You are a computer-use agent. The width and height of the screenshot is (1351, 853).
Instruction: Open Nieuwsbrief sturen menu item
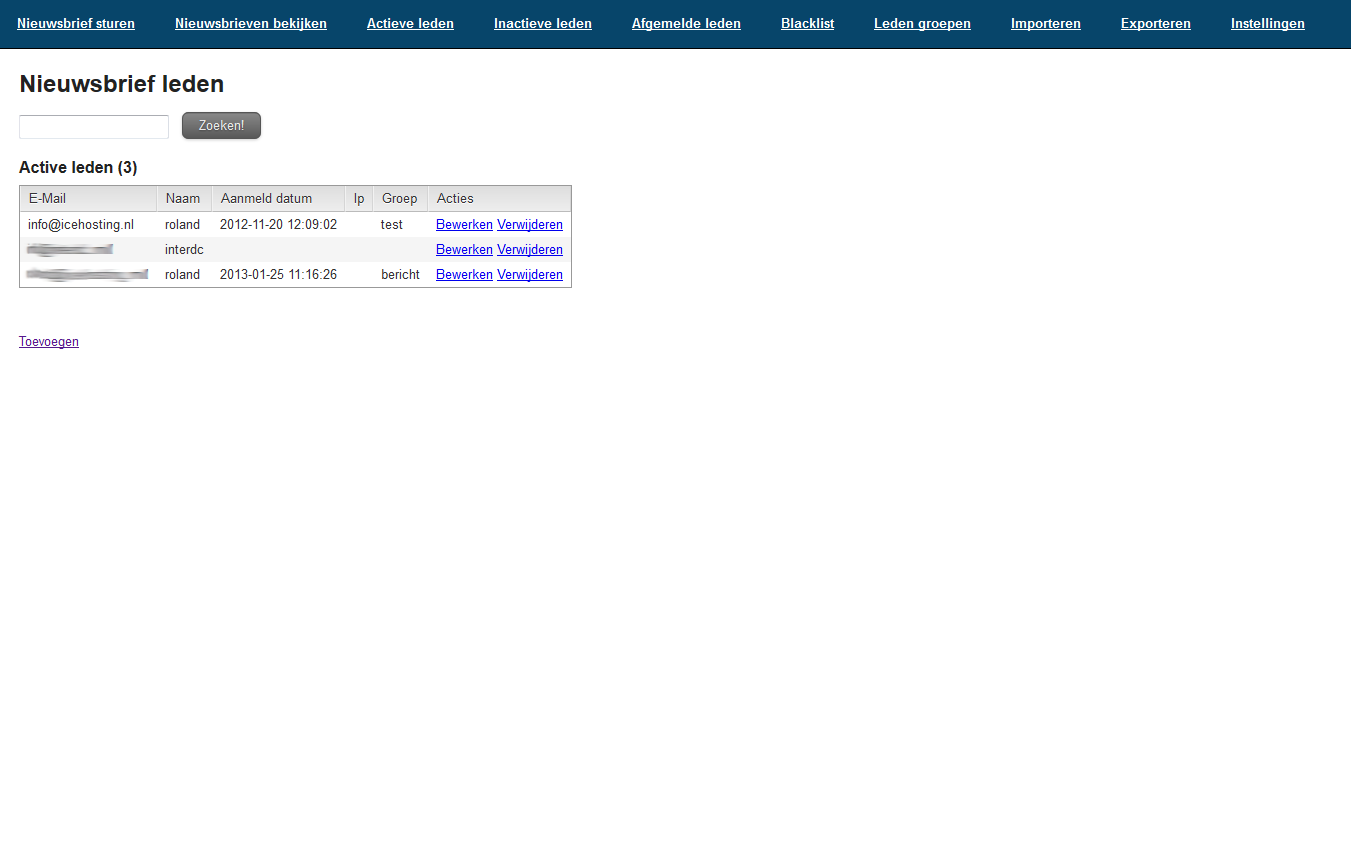tap(76, 23)
